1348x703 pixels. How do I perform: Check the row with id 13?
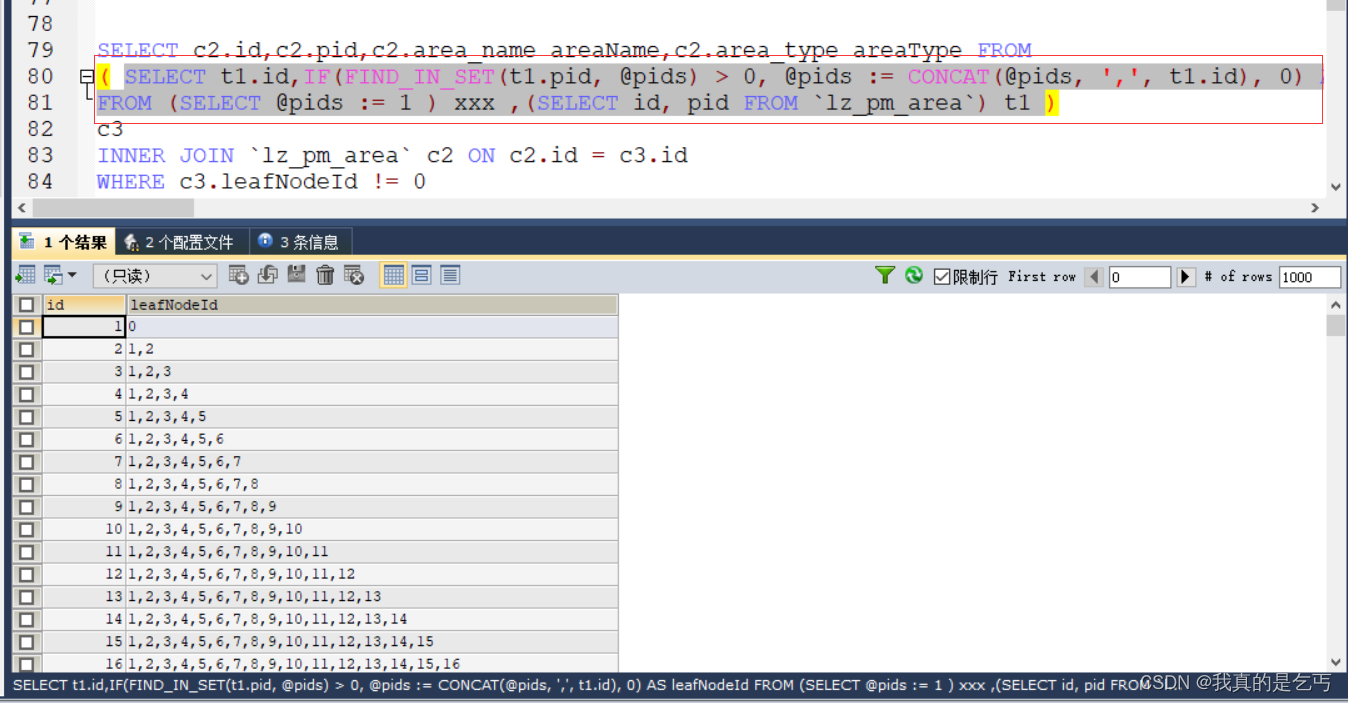pyautogui.click(x=26, y=597)
